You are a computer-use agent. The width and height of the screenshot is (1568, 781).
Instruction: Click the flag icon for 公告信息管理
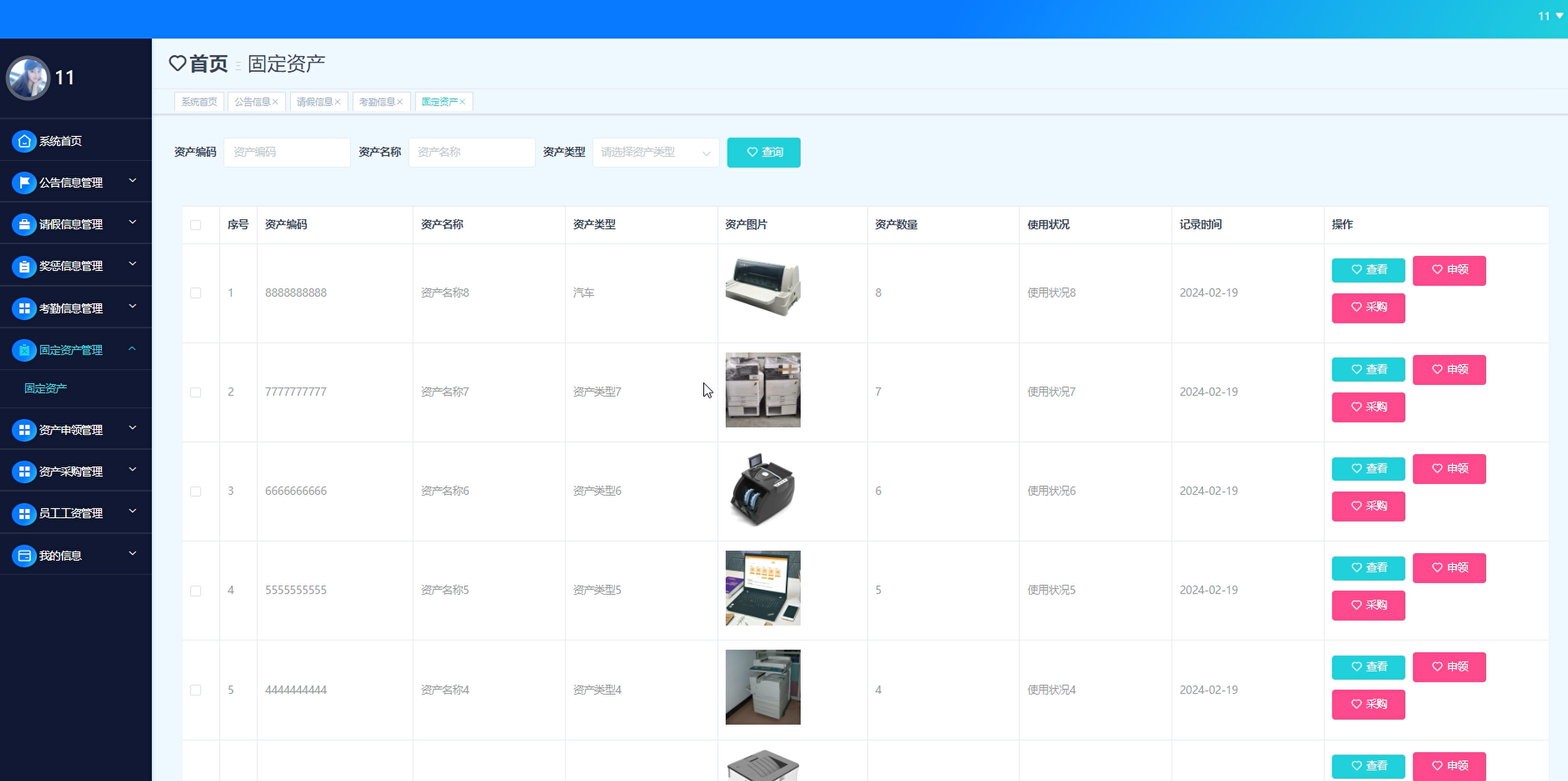pyautogui.click(x=25, y=183)
